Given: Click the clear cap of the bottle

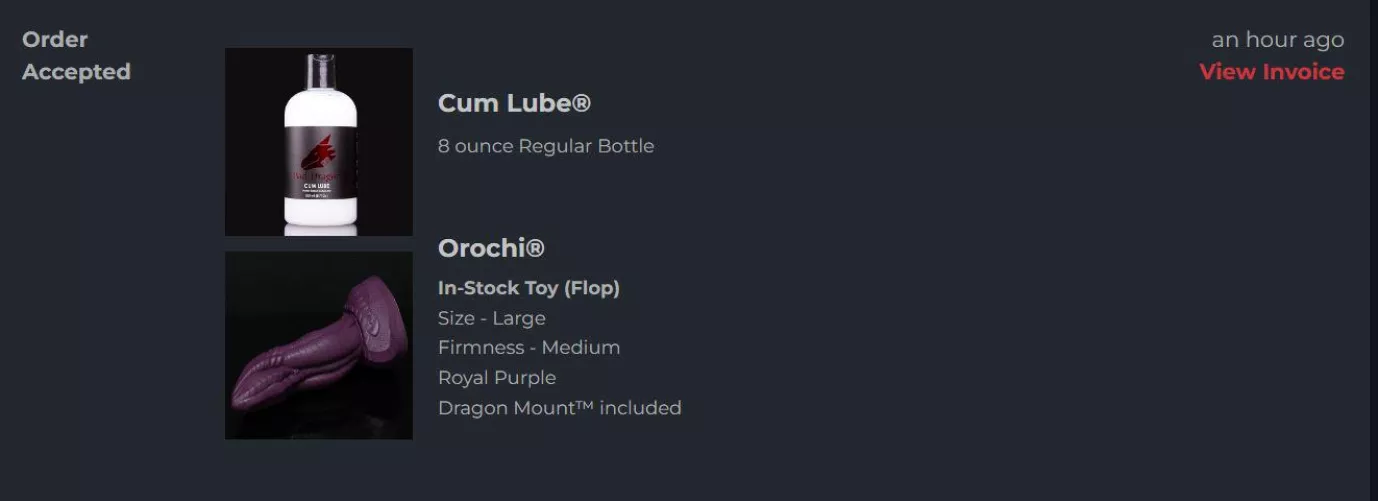Looking at the screenshot, I should tap(320, 68).
